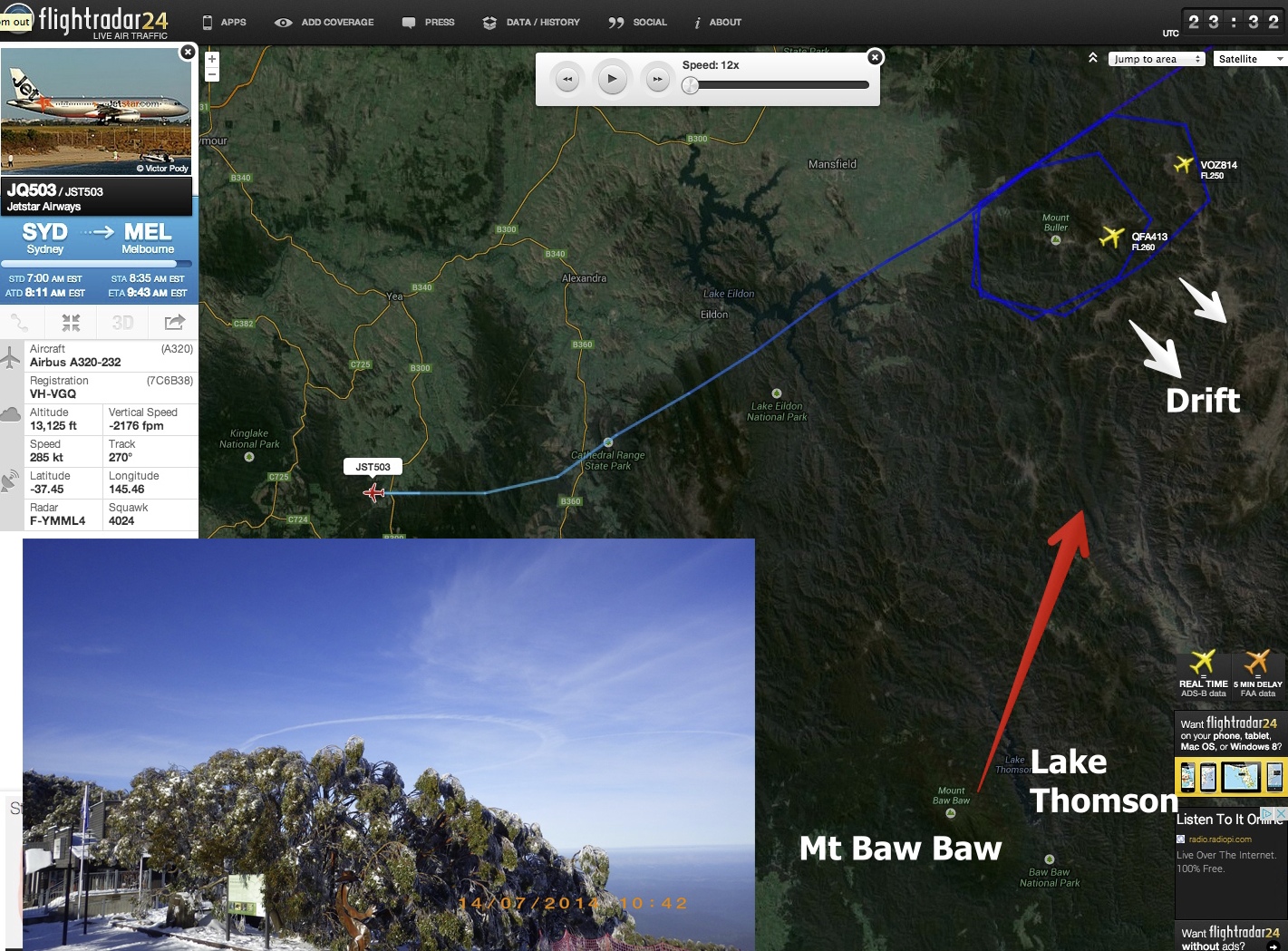Toggle the 3D view button
Screen dimensions: 1288x951
click(x=122, y=323)
